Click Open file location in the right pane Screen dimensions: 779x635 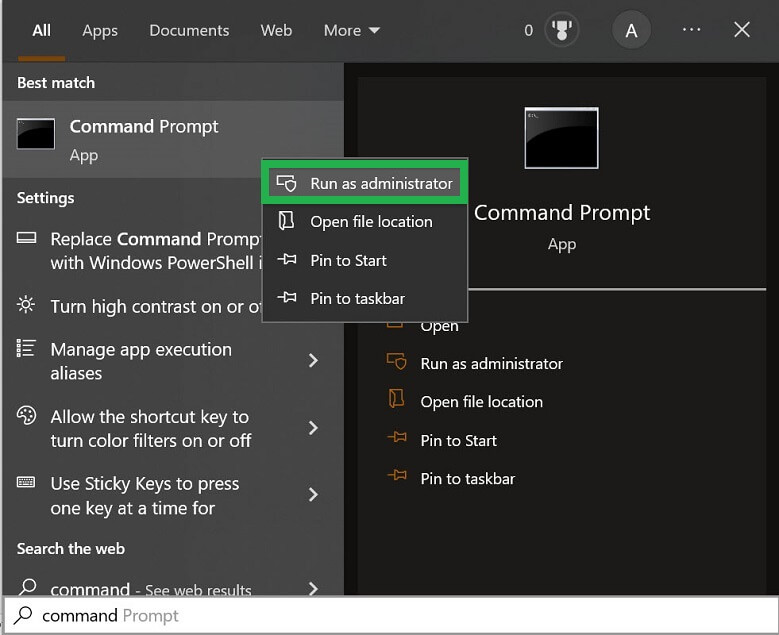(x=481, y=402)
